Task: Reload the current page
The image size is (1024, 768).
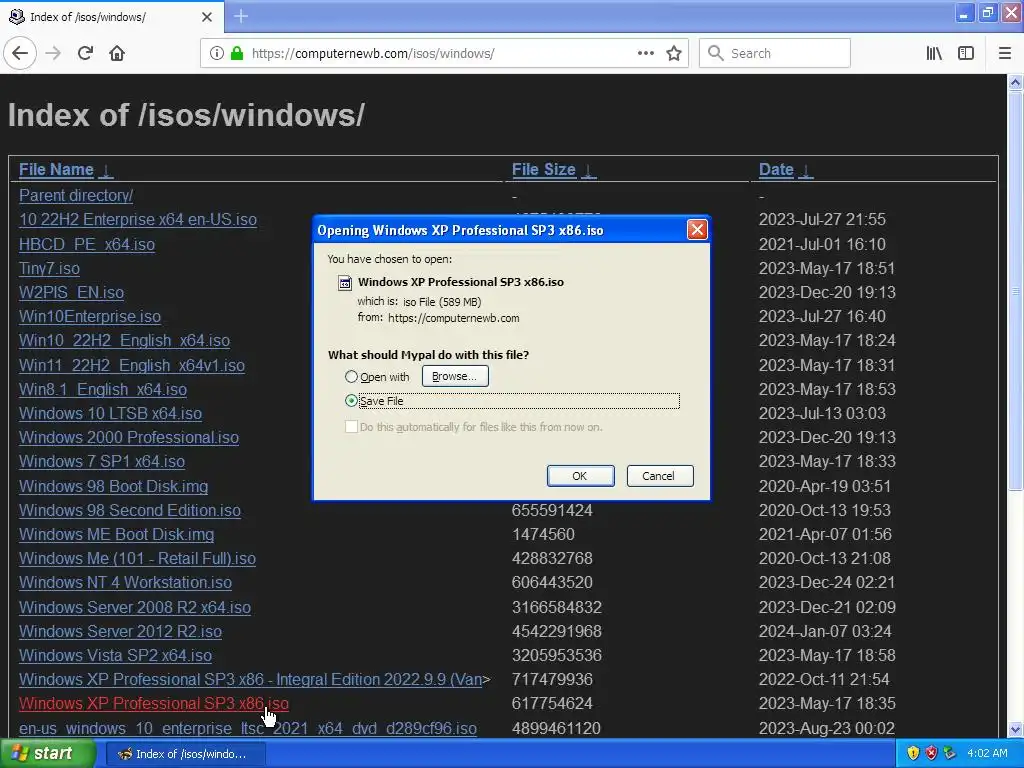Action: pos(85,53)
